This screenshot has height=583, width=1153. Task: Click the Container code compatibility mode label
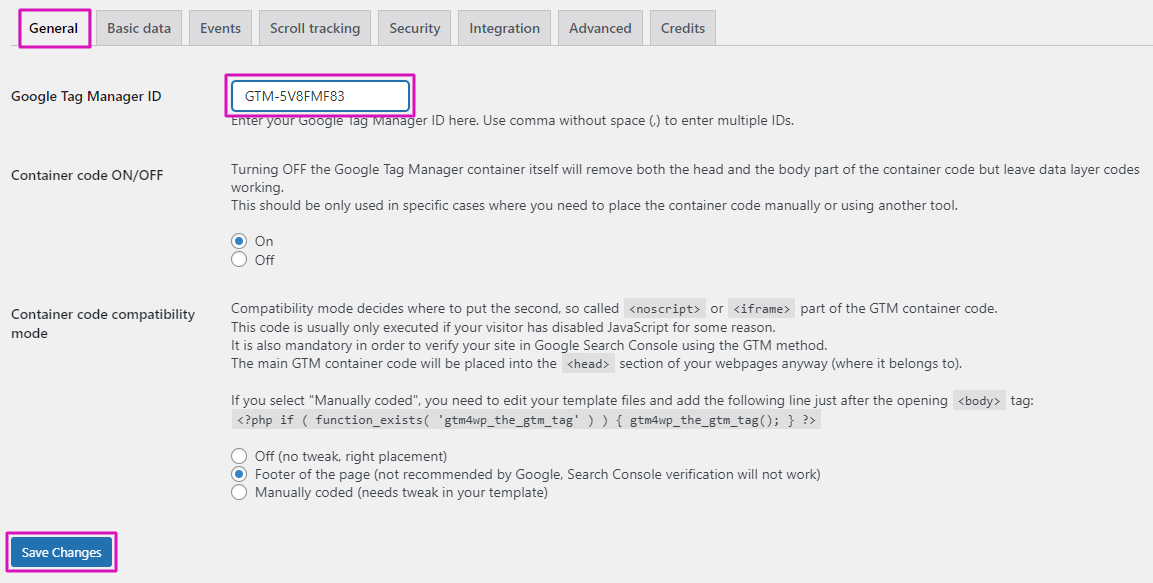(x=103, y=323)
